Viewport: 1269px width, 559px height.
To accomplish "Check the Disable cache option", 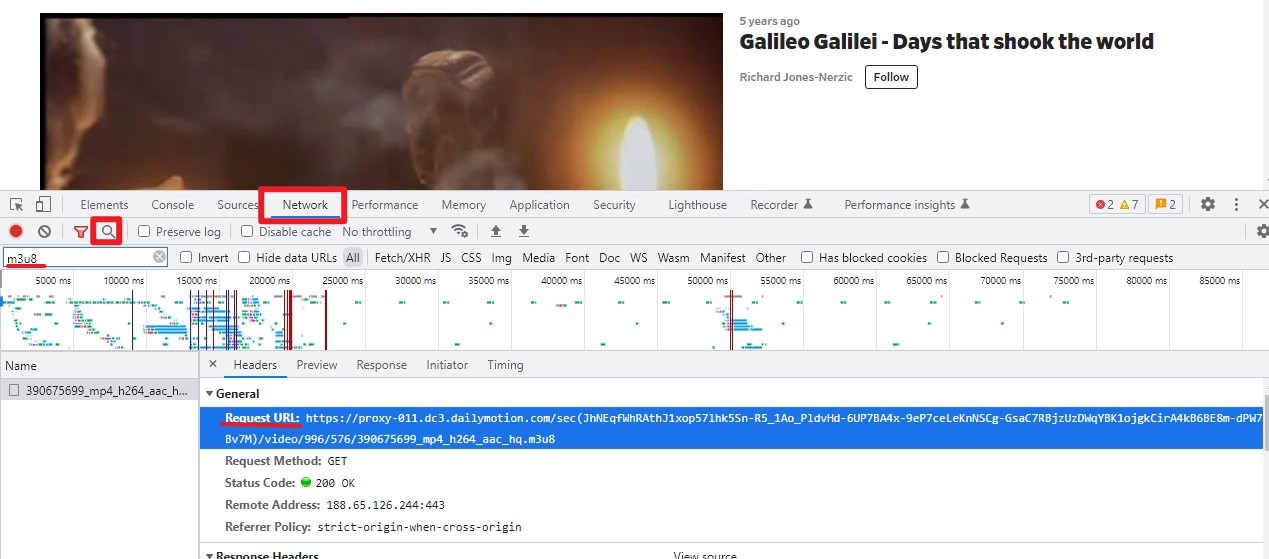I will point(247,231).
